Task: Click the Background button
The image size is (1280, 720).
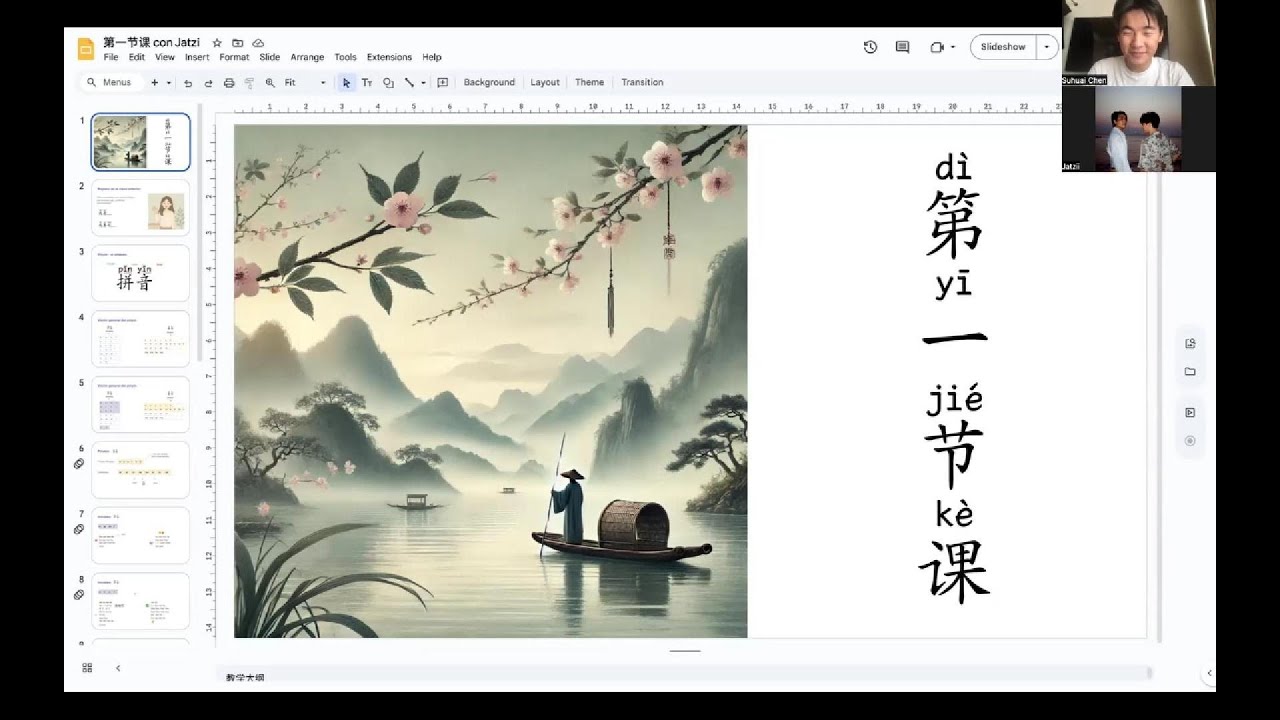Action: 489,83
